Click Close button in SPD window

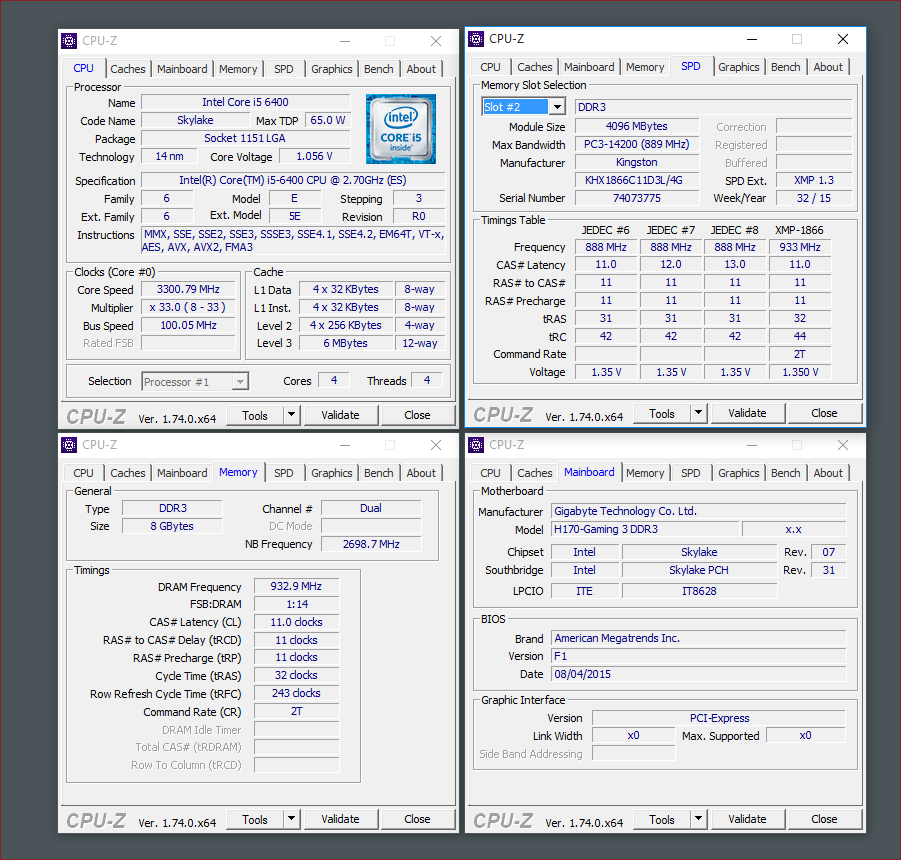[824, 413]
